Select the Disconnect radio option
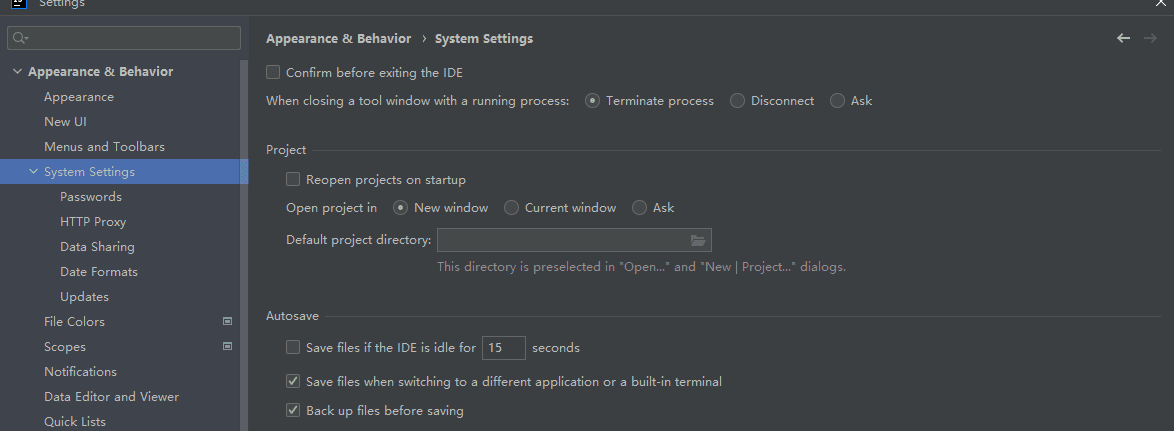 738,101
